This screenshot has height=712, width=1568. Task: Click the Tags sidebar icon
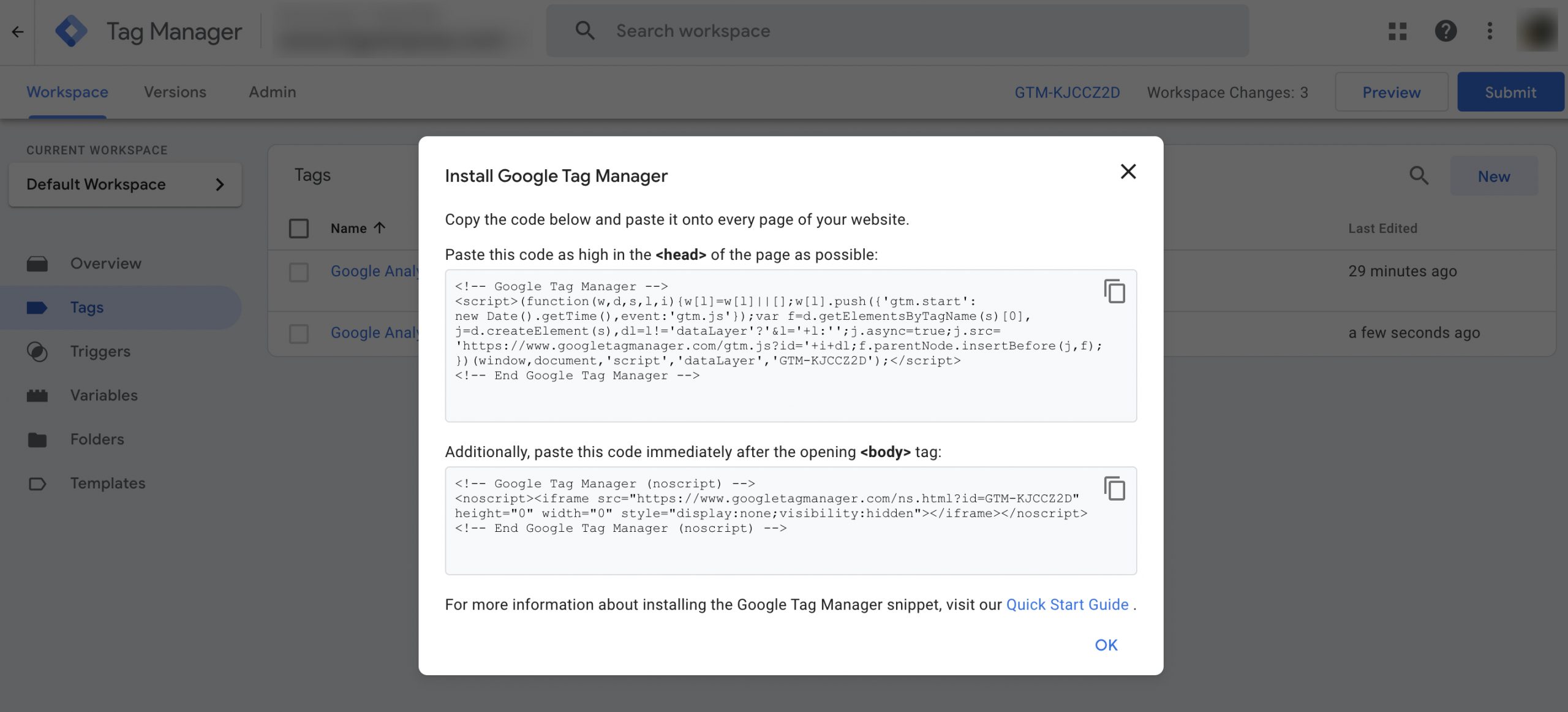[37, 308]
